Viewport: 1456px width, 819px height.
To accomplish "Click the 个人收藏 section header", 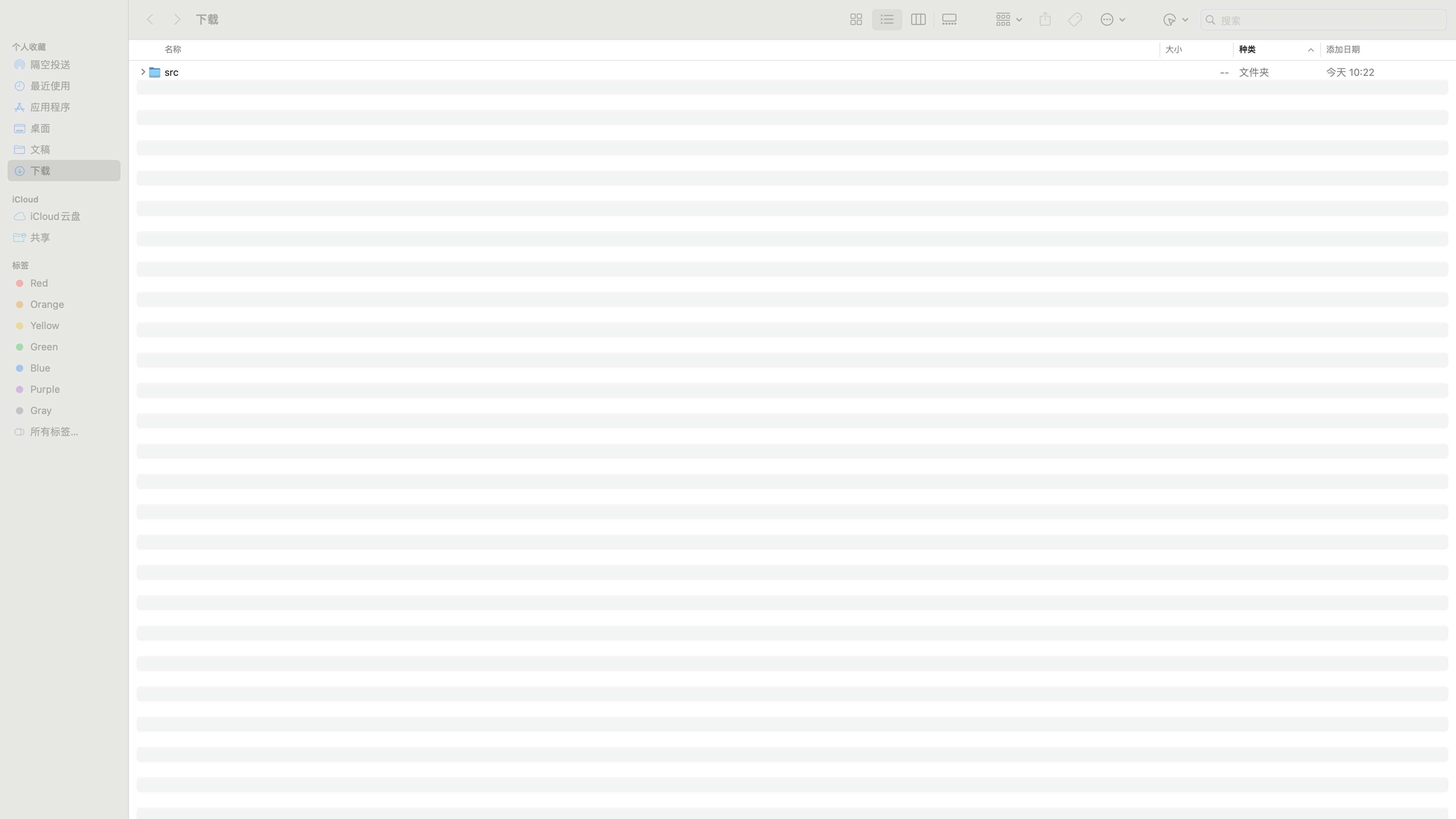I will click(29, 47).
